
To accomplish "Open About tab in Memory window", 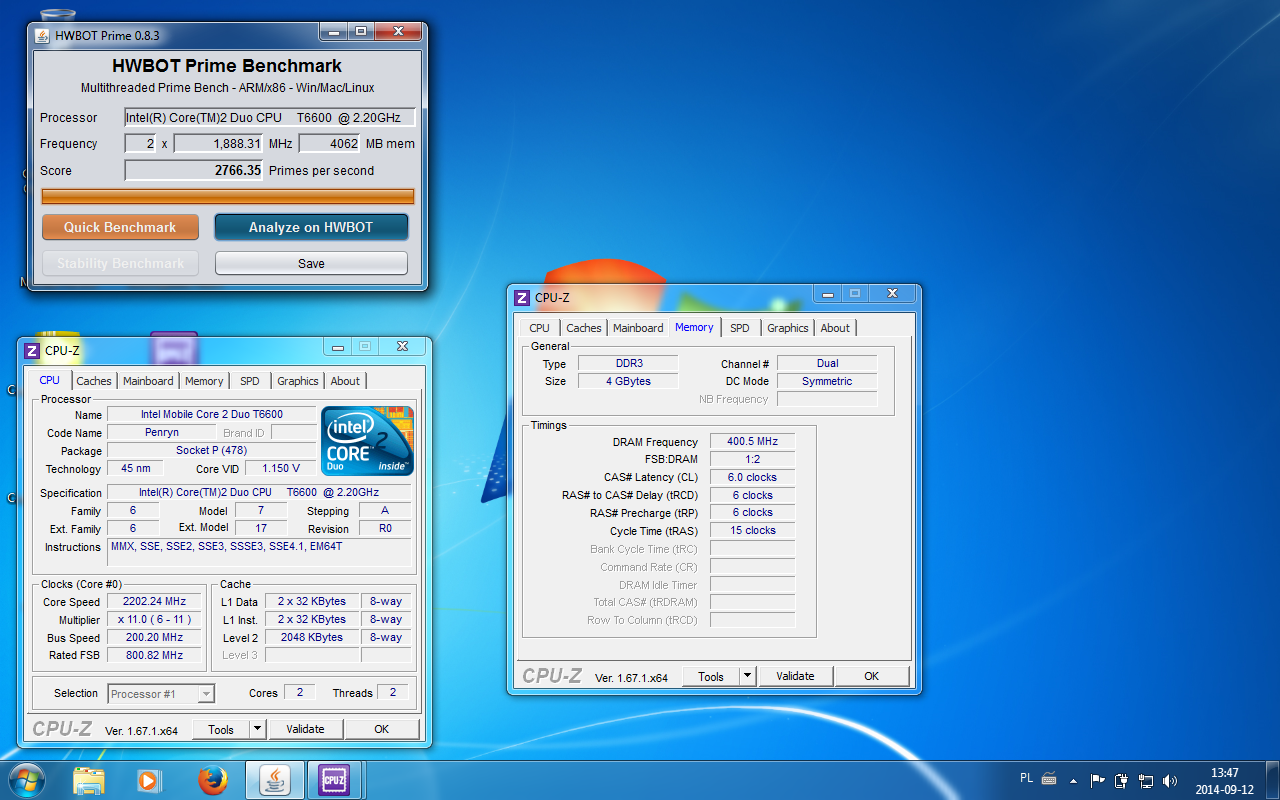I will (x=835, y=328).
